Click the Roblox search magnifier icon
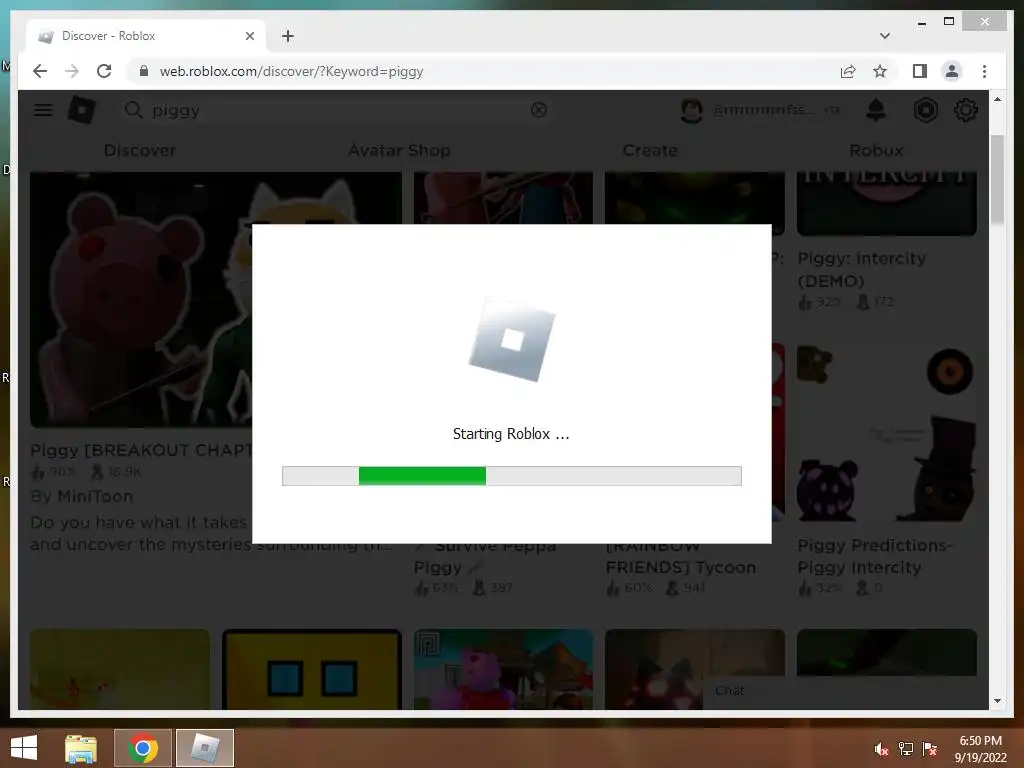The height and width of the screenshot is (768, 1024). click(133, 110)
